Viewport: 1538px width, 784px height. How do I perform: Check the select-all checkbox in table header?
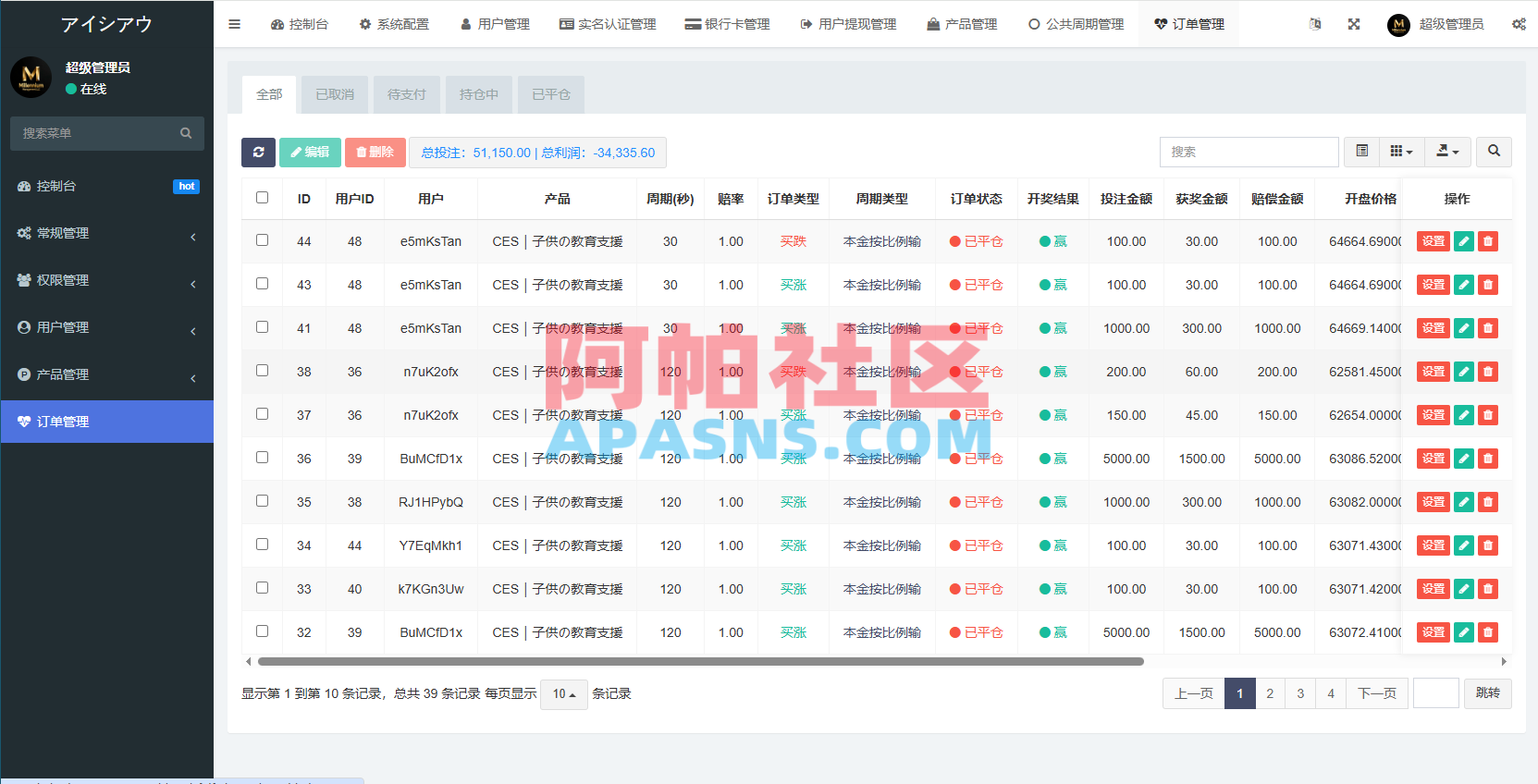pyautogui.click(x=263, y=198)
